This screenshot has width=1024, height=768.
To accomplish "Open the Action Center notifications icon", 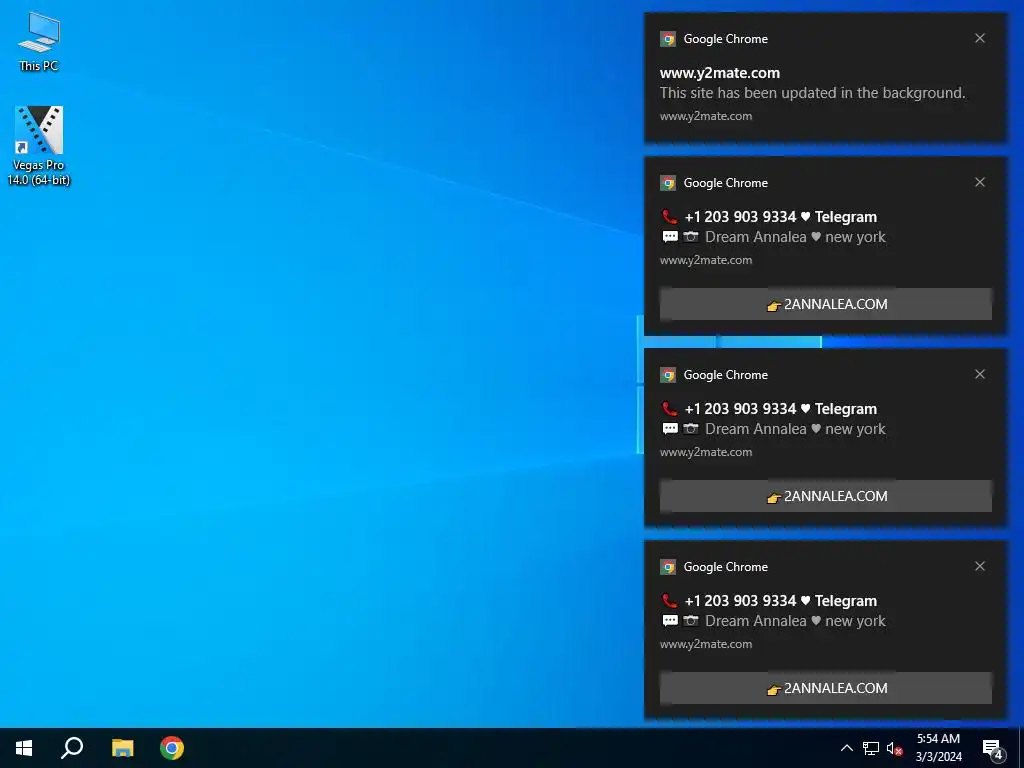I will click(993, 748).
